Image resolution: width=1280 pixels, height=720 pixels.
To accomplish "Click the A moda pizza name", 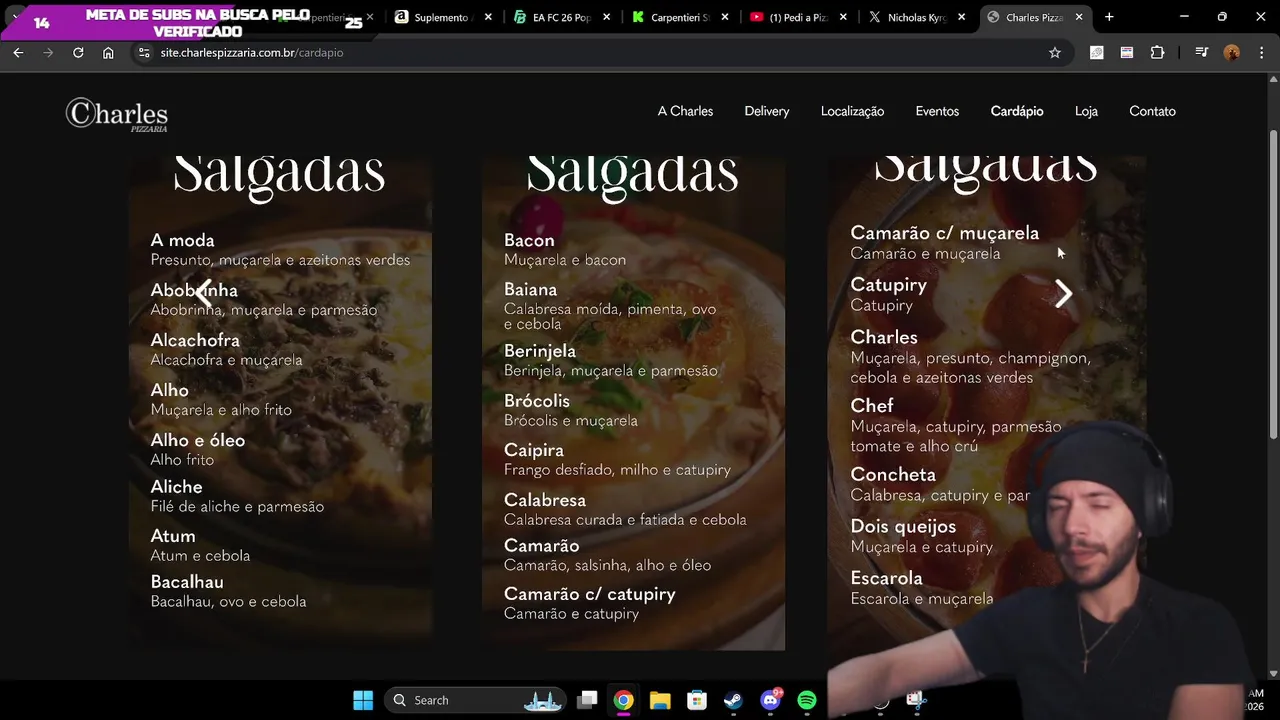I will point(182,240).
